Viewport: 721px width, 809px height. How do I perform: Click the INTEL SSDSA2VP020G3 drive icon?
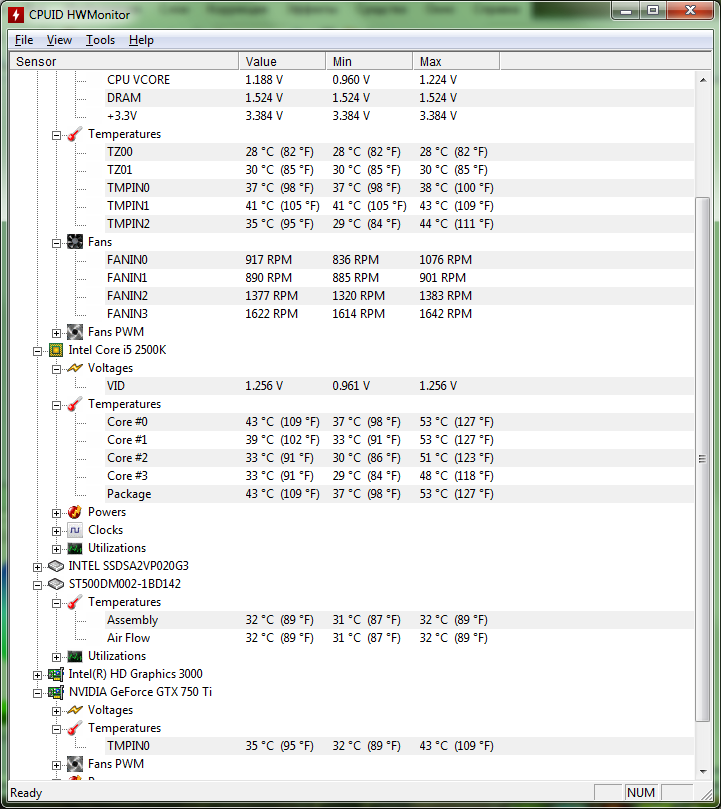click(56, 566)
